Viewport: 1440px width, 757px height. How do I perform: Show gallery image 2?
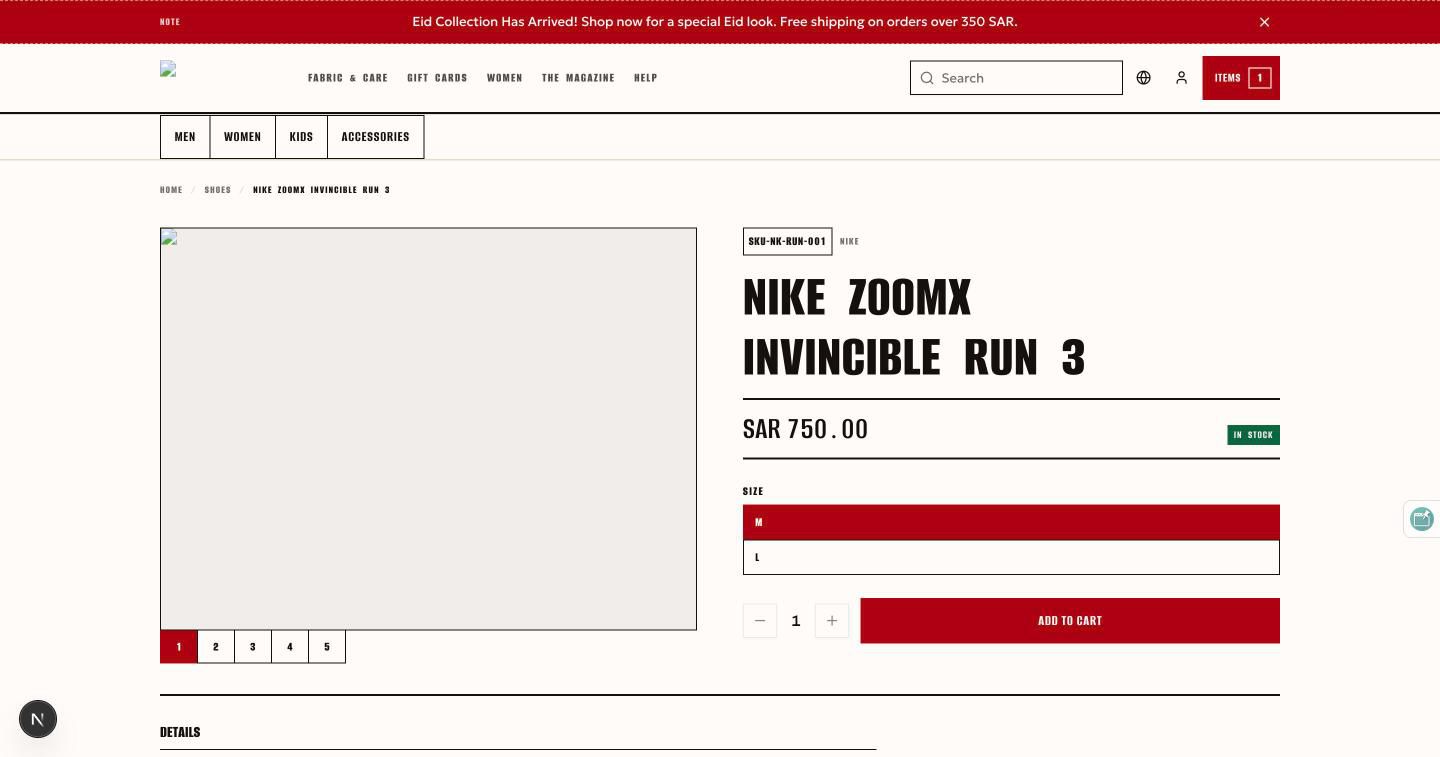[216, 647]
